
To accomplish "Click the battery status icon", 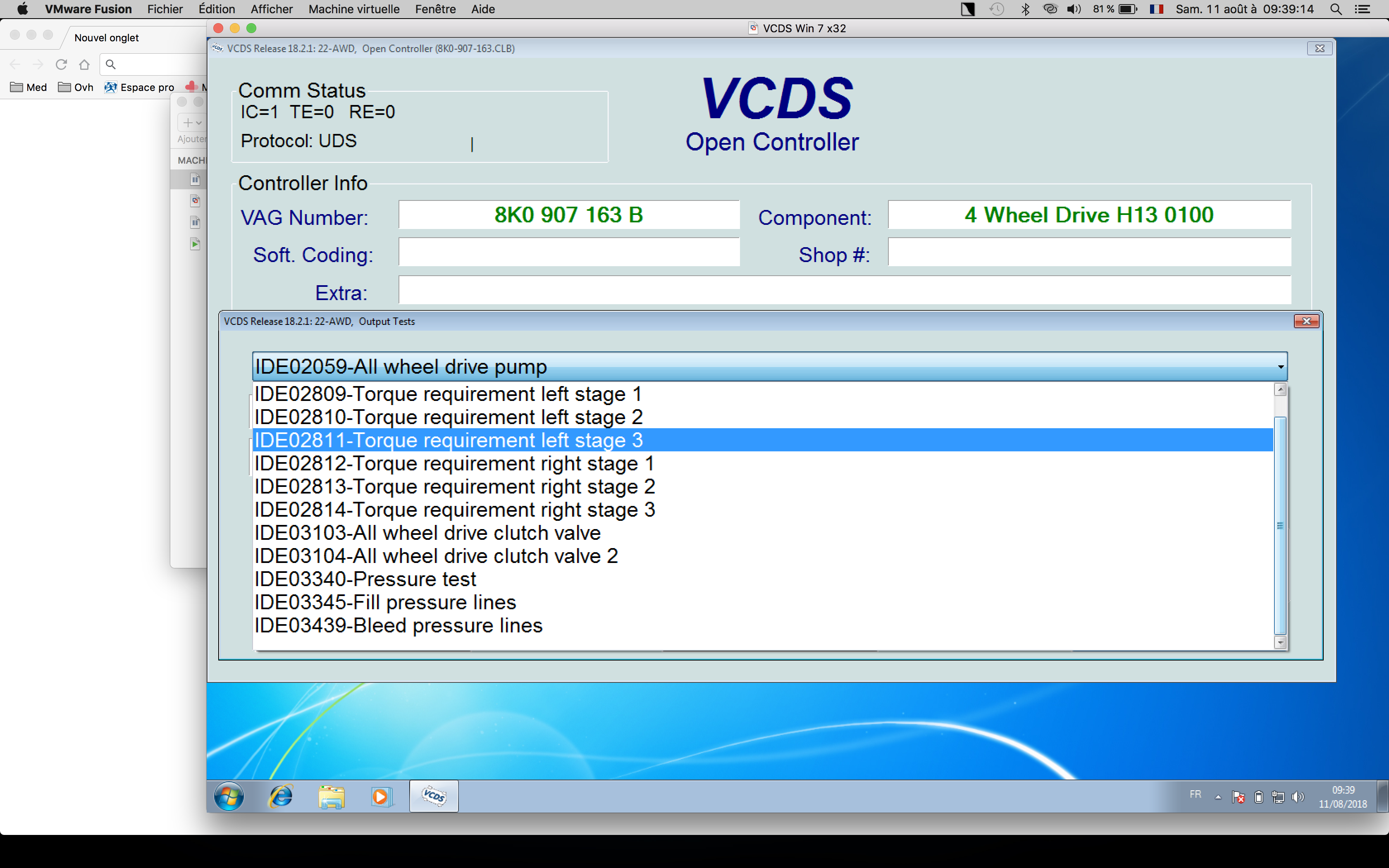I will (1129, 9).
